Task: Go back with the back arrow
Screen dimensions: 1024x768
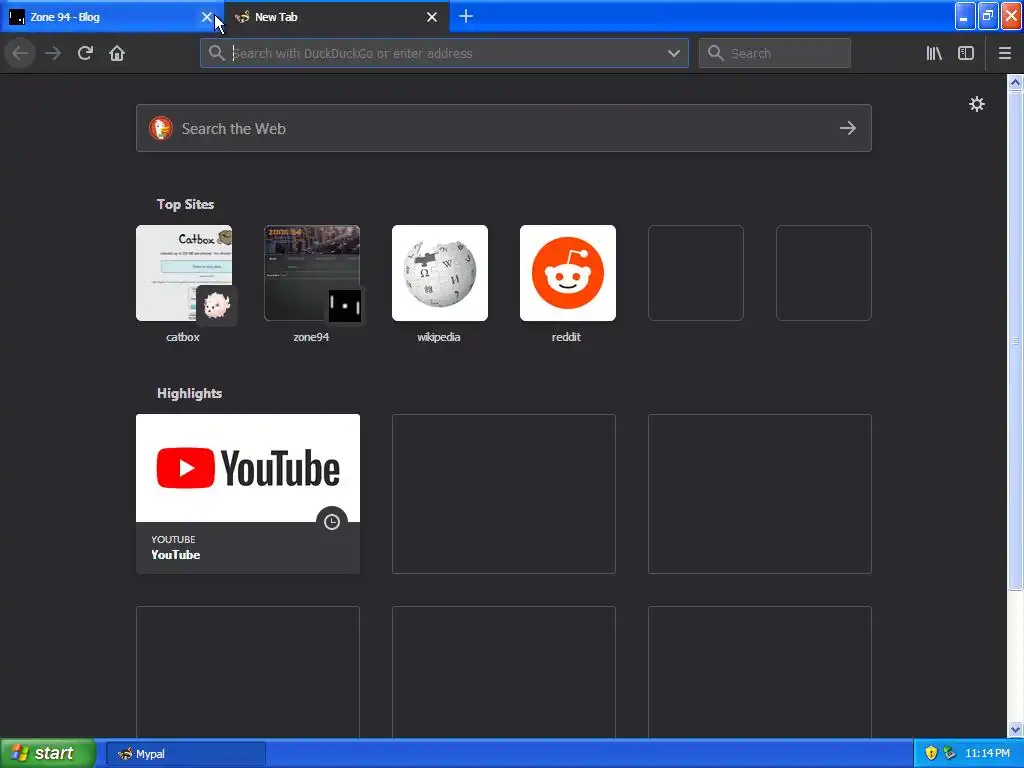Action: pos(20,53)
